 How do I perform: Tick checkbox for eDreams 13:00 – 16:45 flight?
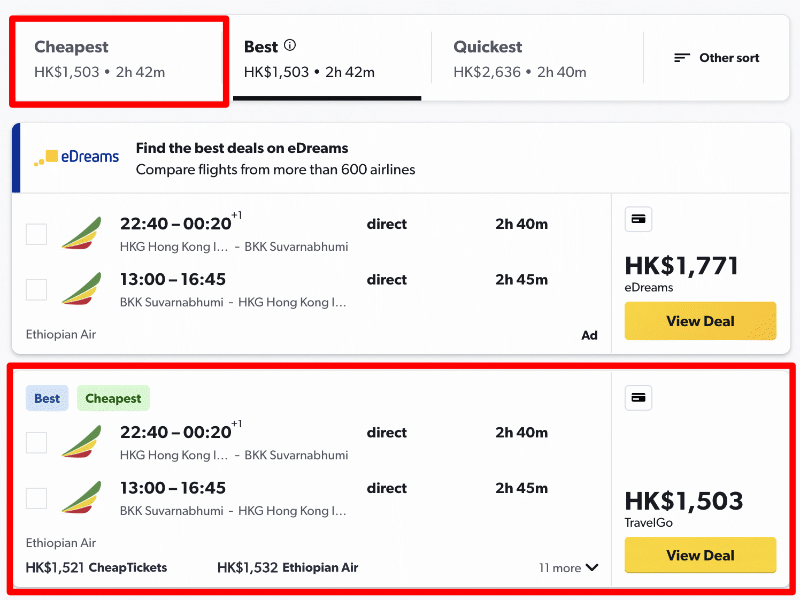[x=36, y=290]
